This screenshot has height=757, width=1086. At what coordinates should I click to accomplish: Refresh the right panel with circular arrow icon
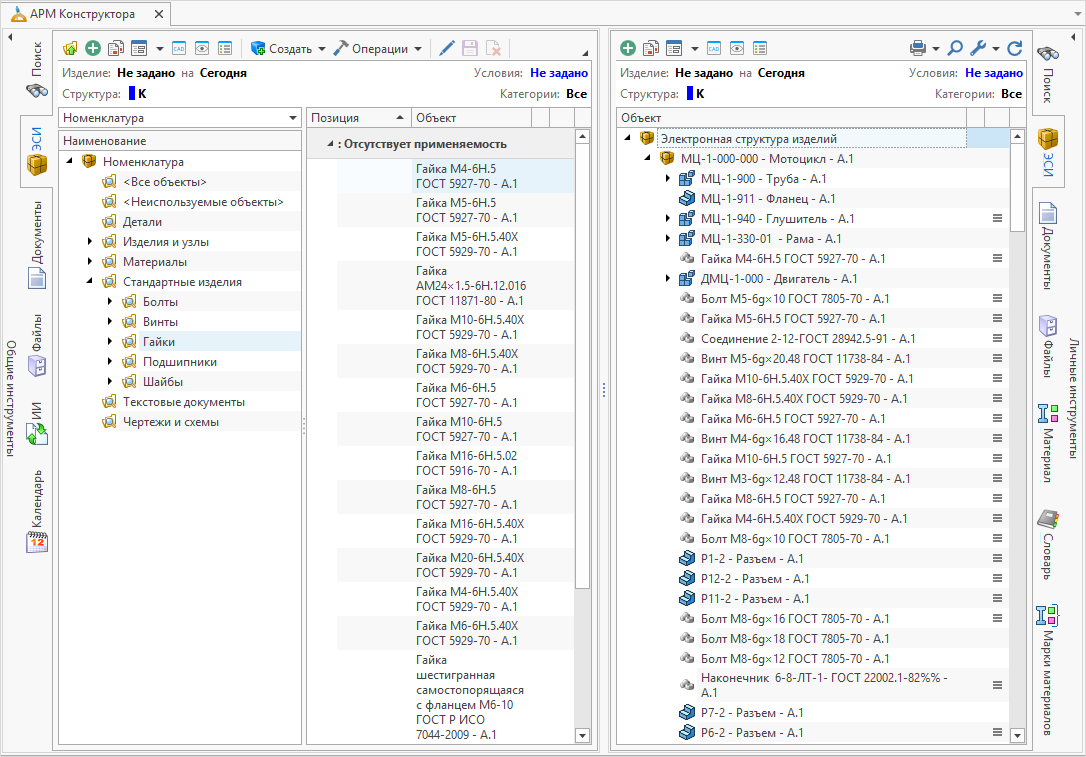tap(1014, 48)
